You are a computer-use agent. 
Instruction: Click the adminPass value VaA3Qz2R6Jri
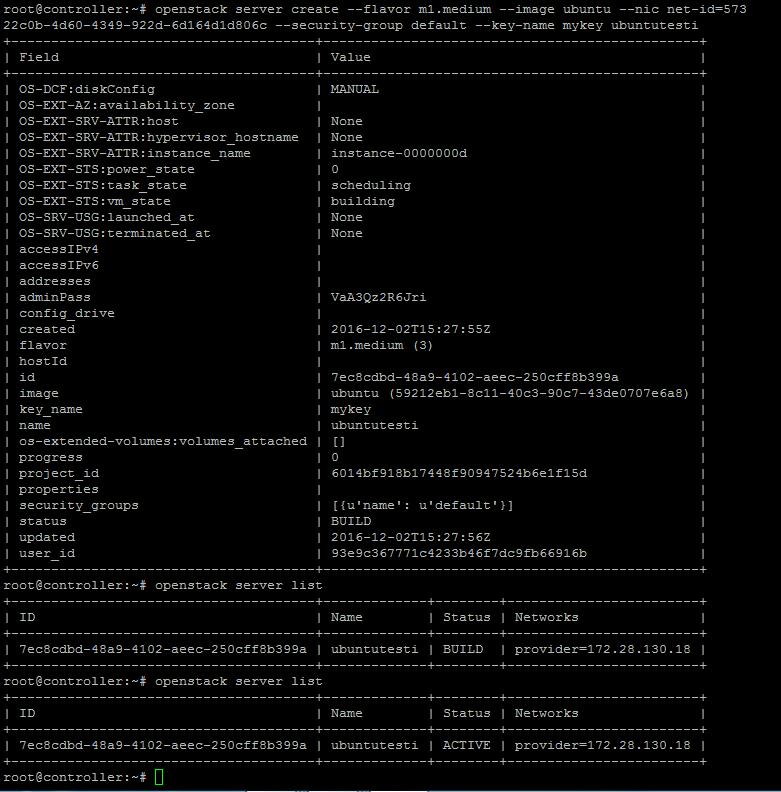click(378, 297)
